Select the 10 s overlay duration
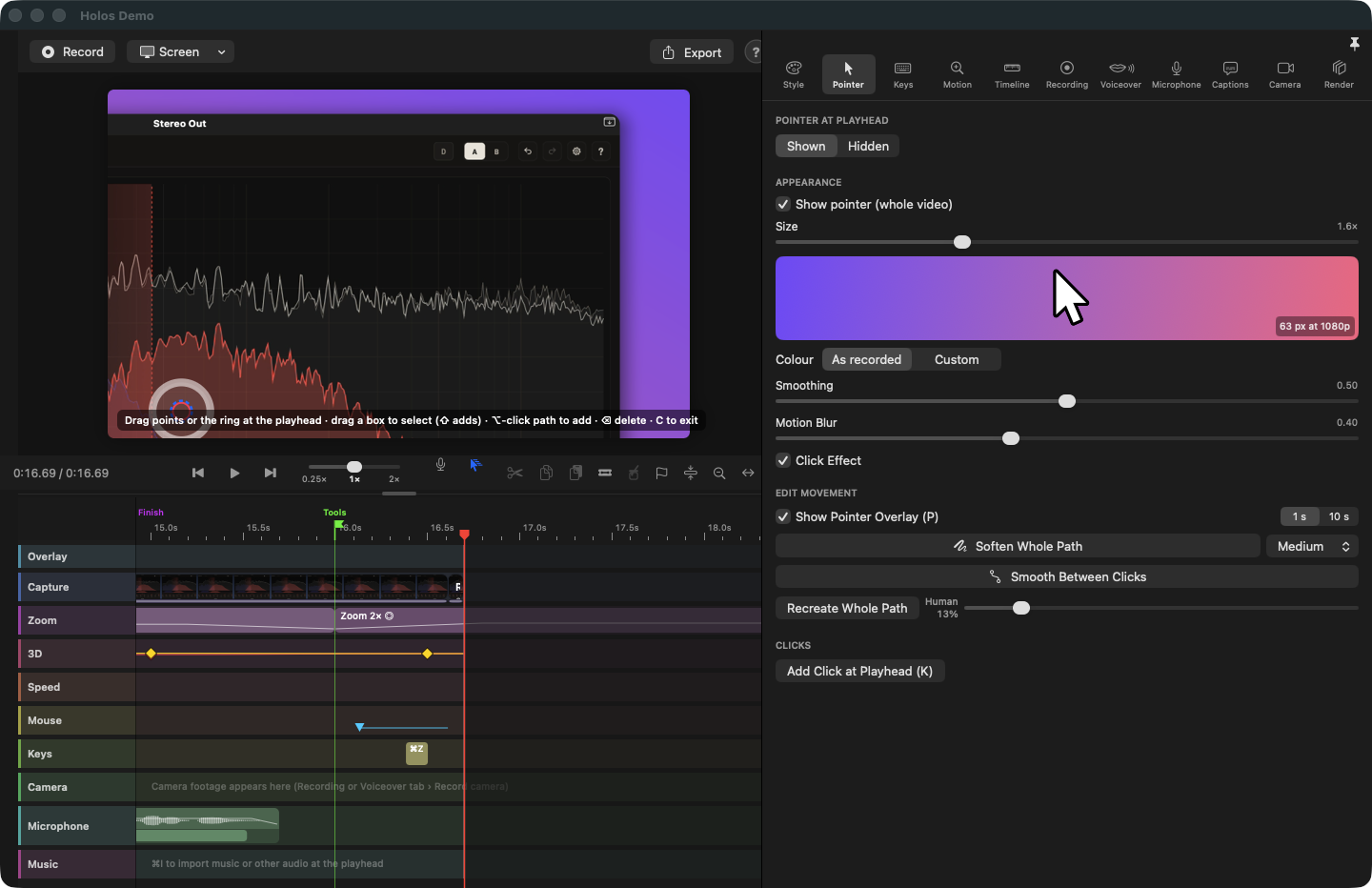Screen dimensions: 1372x888 (1339, 516)
